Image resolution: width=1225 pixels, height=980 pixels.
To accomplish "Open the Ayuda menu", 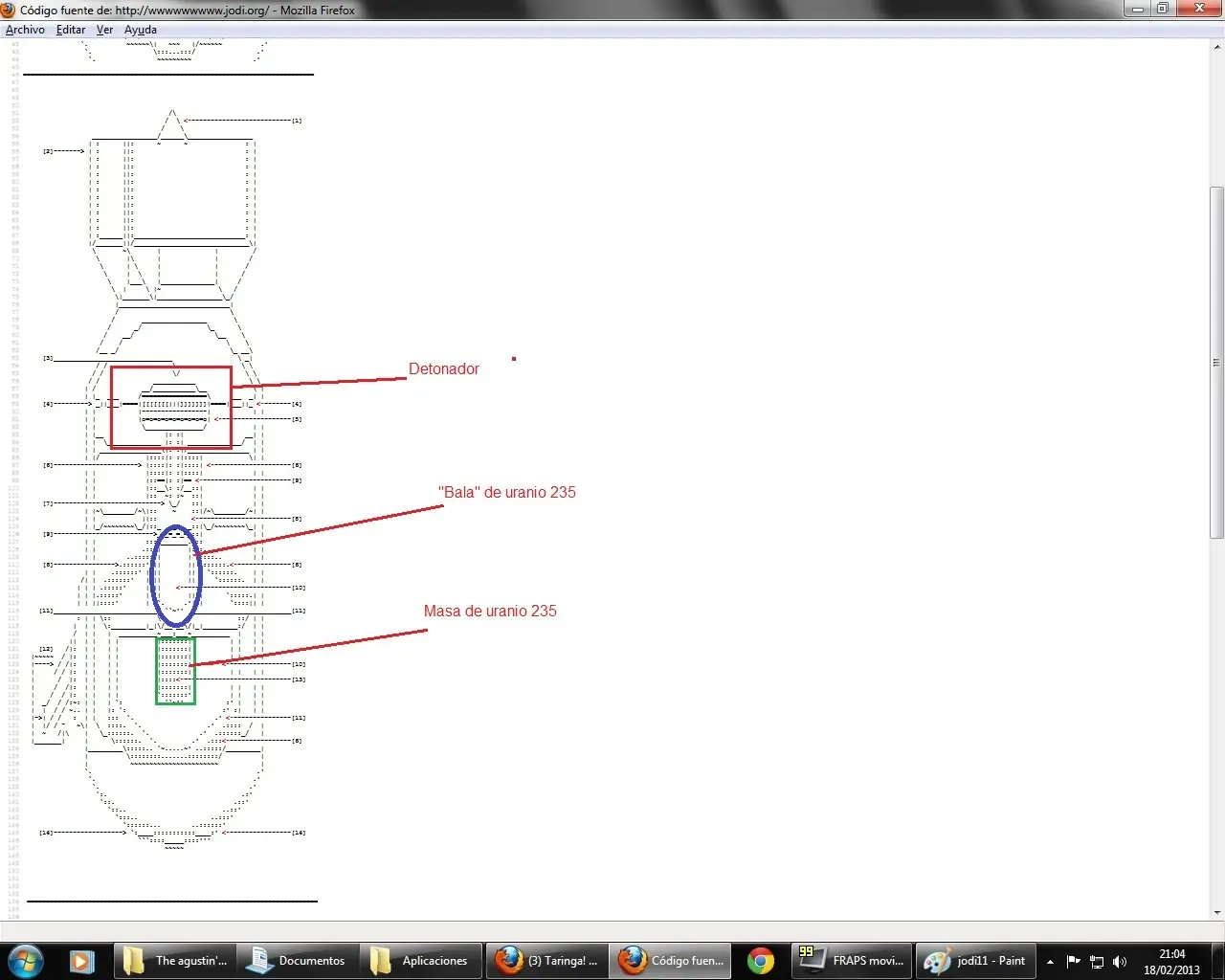I will coord(141,30).
